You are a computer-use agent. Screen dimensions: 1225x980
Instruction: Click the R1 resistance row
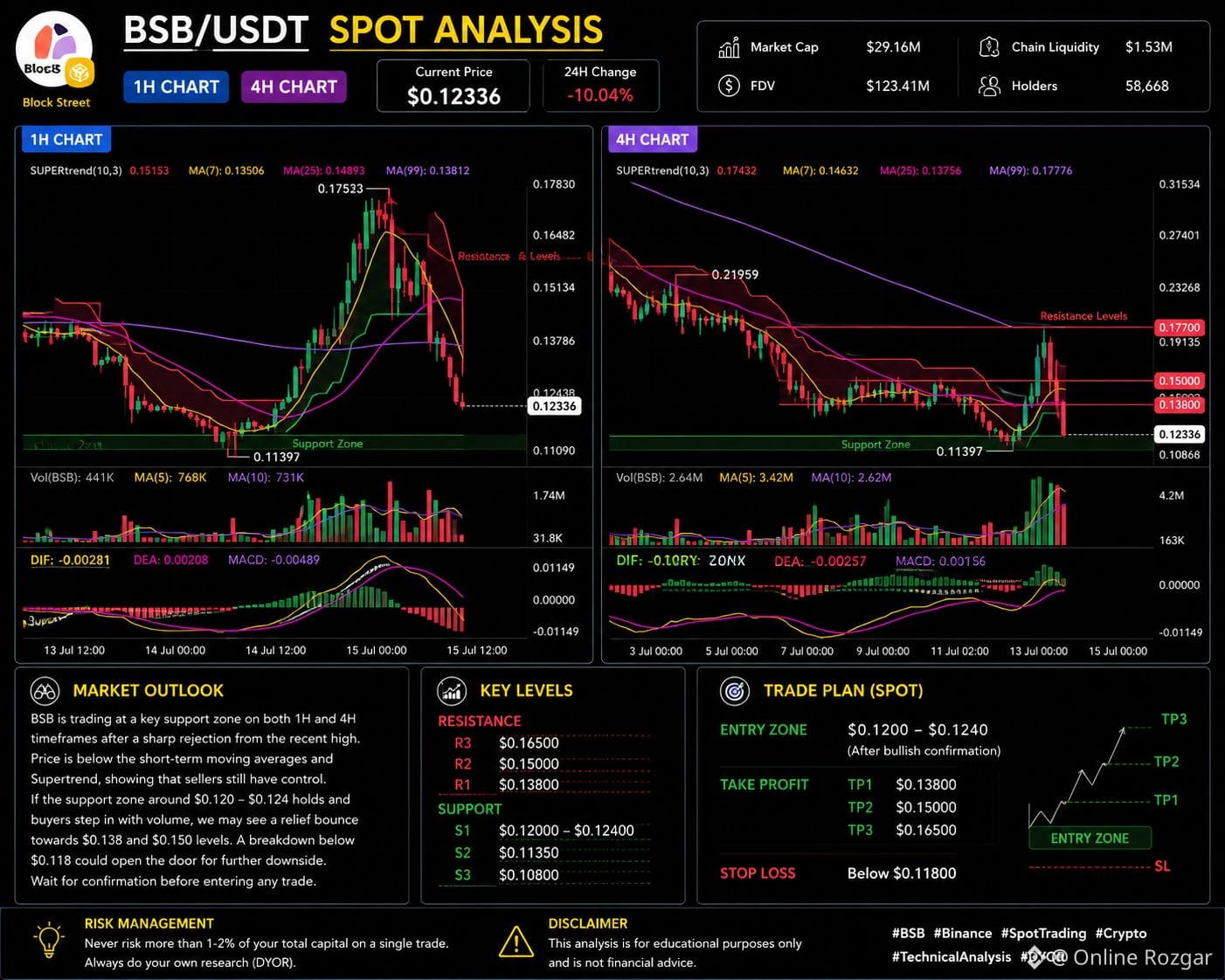coord(544,784)
